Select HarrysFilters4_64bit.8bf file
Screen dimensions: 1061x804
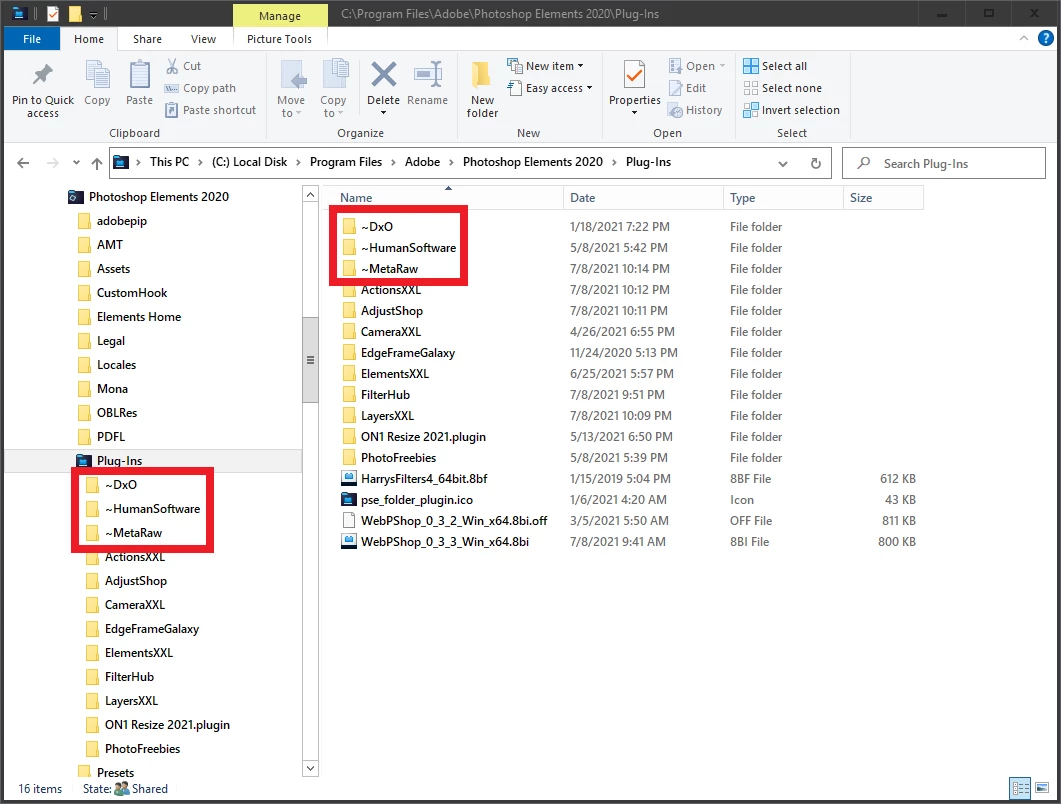[x=424, y=478]
